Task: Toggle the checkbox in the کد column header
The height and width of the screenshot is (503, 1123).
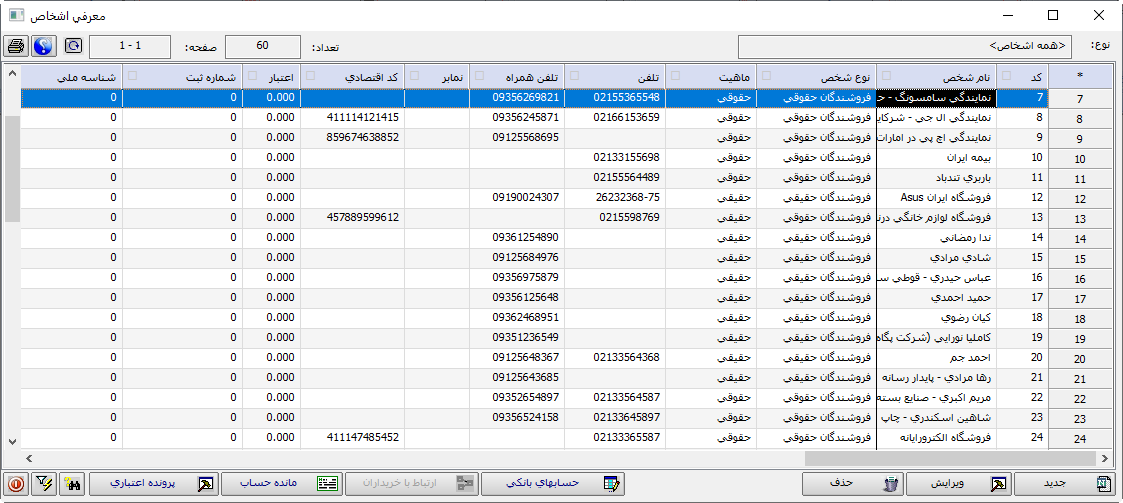Action: 1006,76
